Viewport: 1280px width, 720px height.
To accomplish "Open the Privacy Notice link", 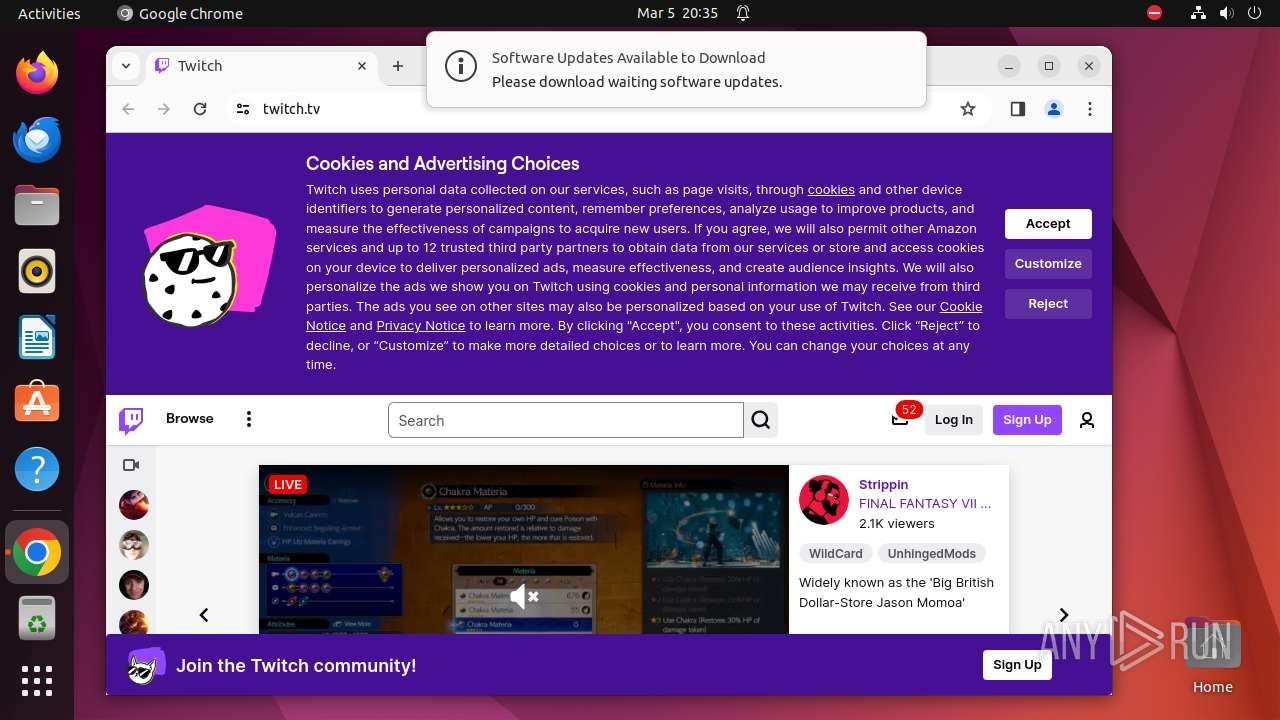I will (x=421, y=326).
